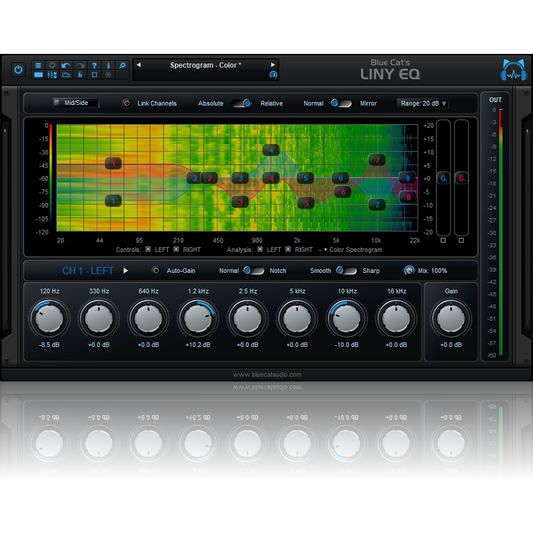
Task: Select pink band 3 handle on graph
Action: click(x=240, y=202)
